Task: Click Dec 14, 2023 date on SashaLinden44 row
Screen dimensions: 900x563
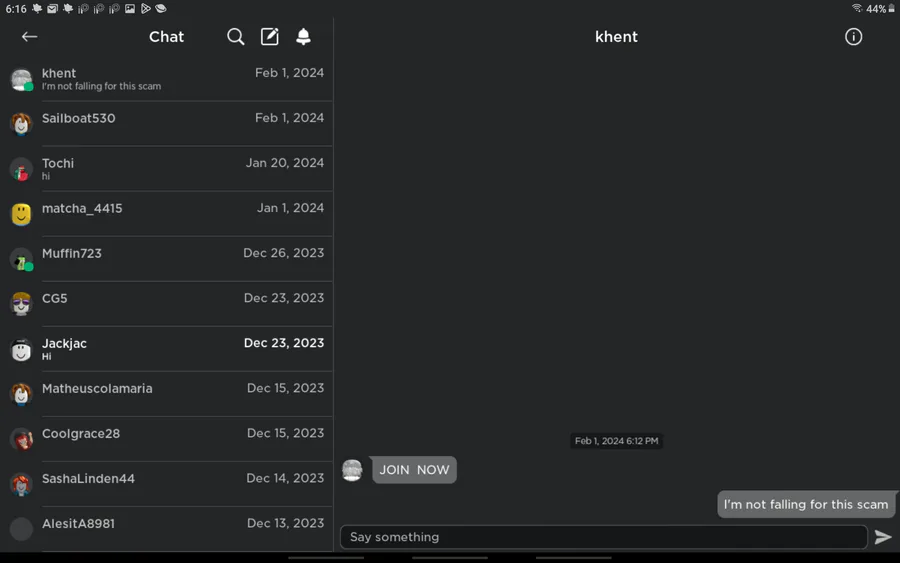Action: [x=285, y=478]
